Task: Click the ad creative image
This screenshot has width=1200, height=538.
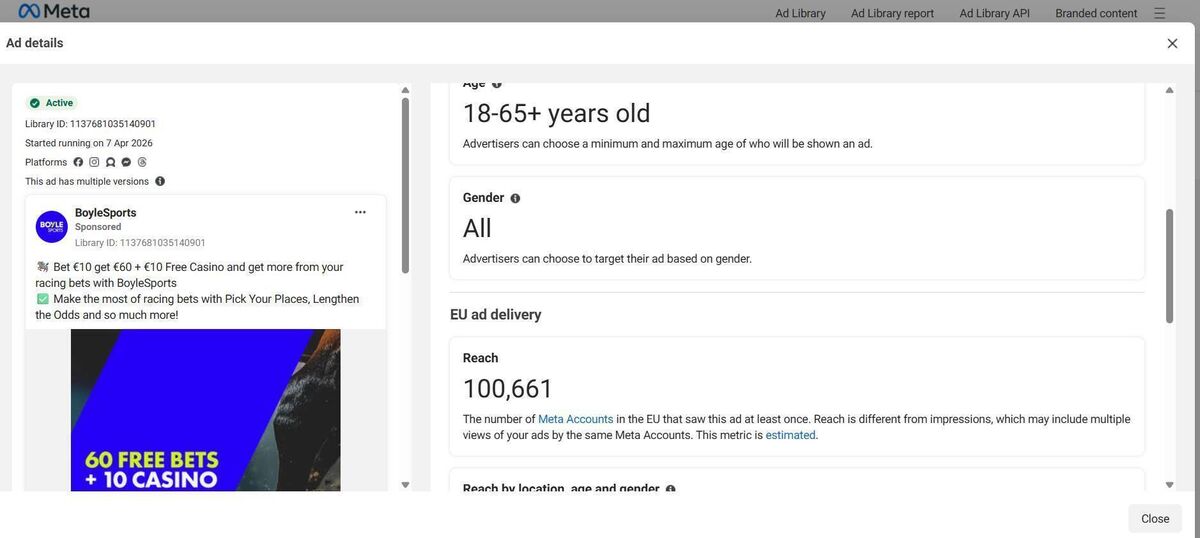Action: pyautogui.click(x=205, y=410)
